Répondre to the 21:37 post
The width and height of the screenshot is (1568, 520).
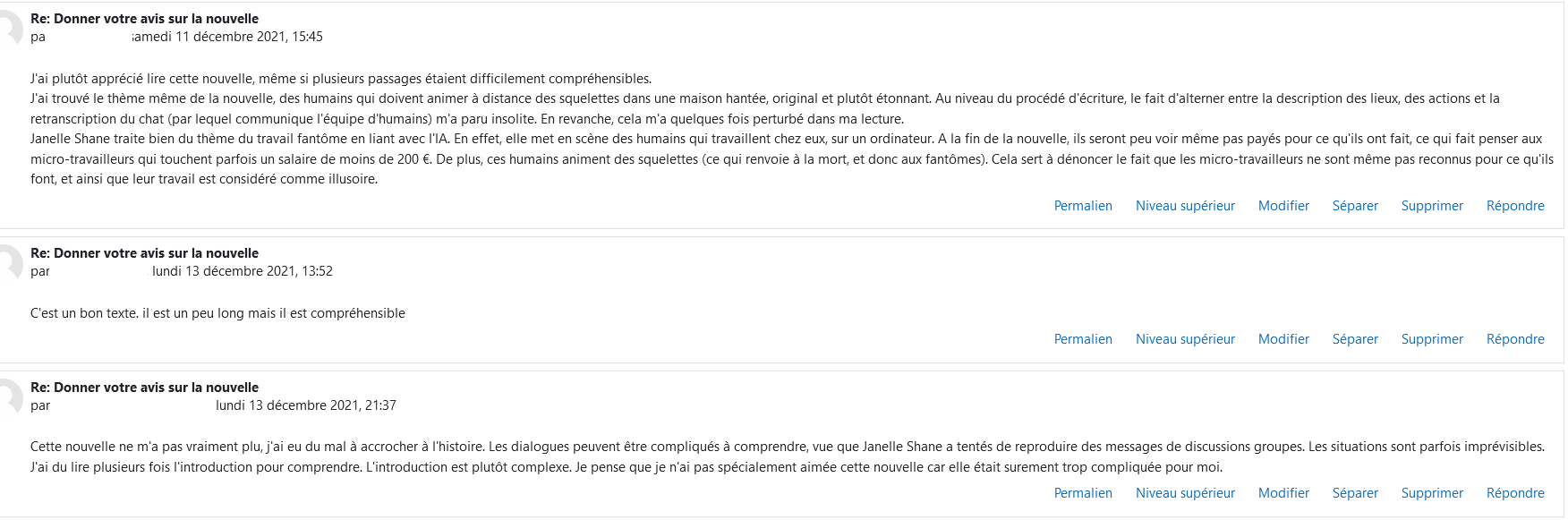[x=1515, y=493]
